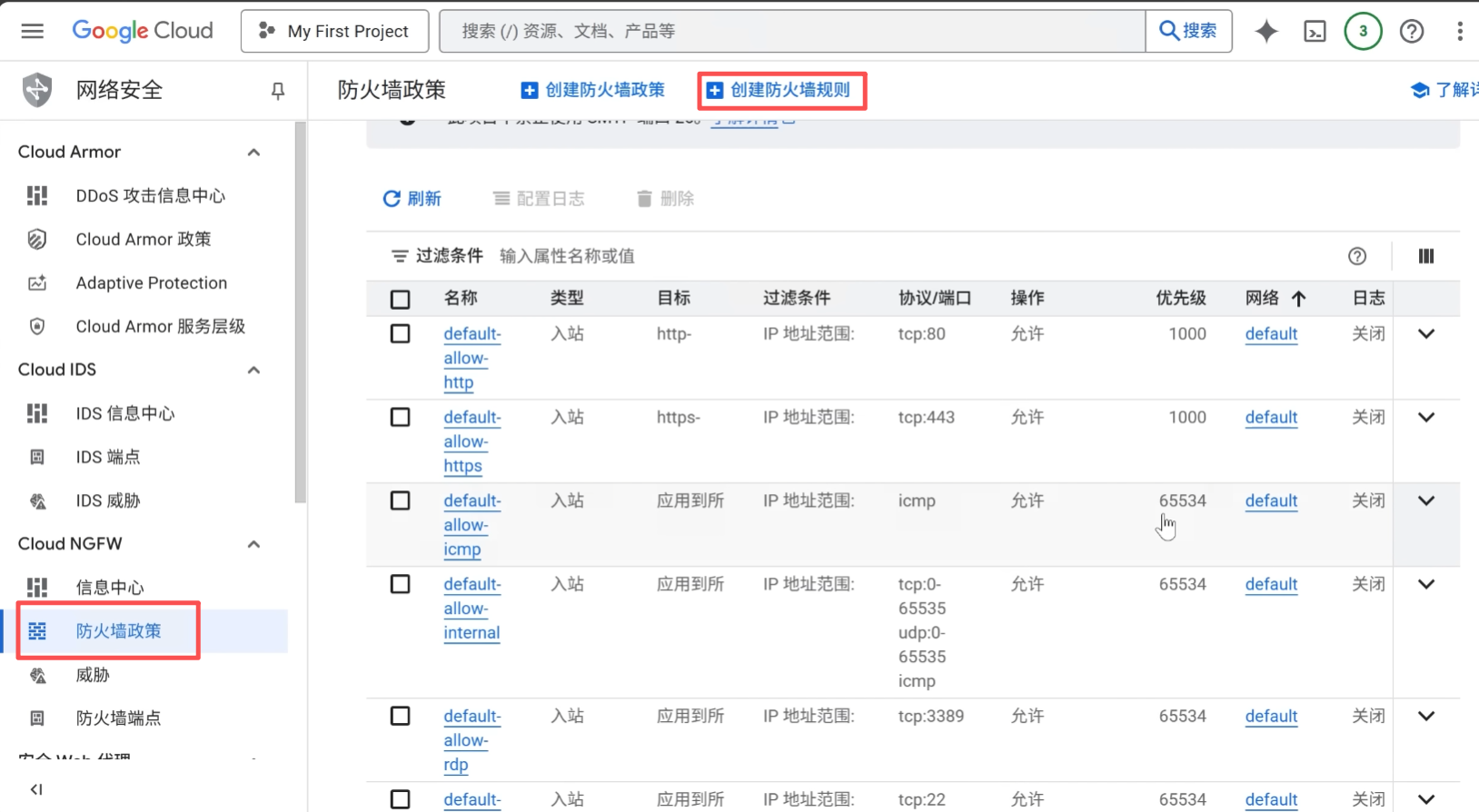Viewport: 1479px width, 812px height.
Task: Check the select-all checkbox in table header
Action: point(400,299)
